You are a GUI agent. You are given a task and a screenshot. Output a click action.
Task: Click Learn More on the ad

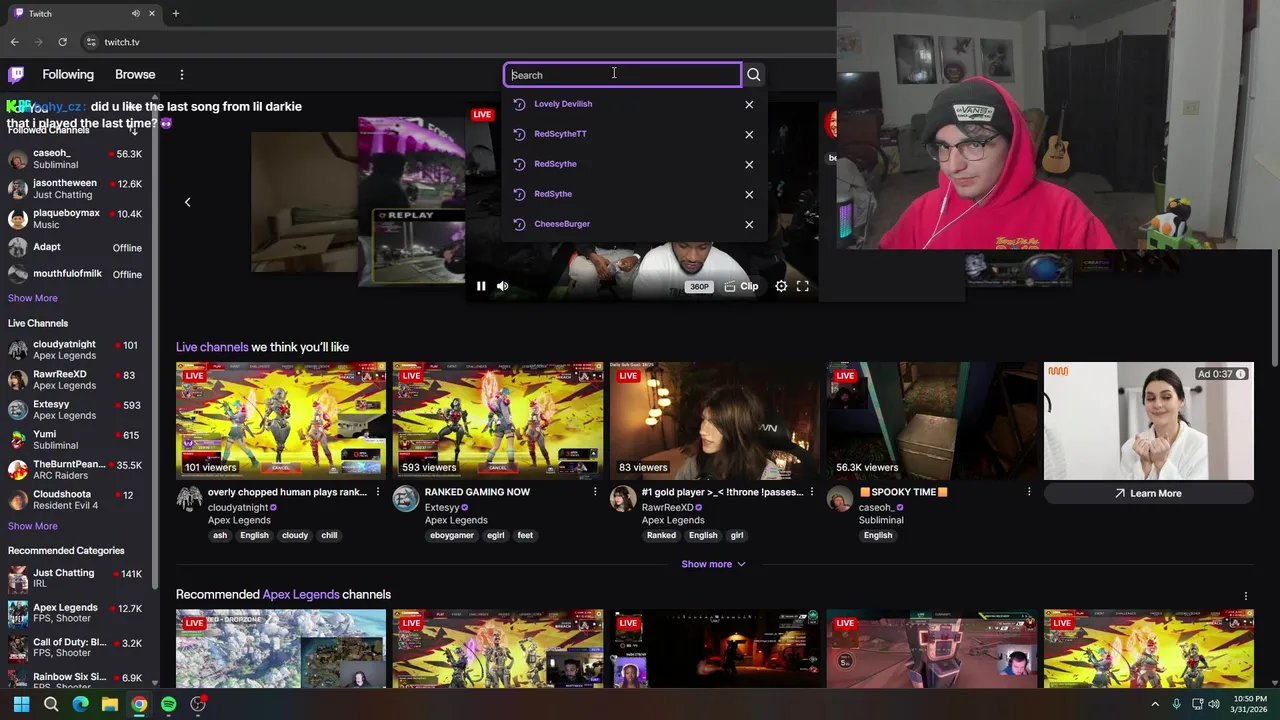(x=1148, y=493)
